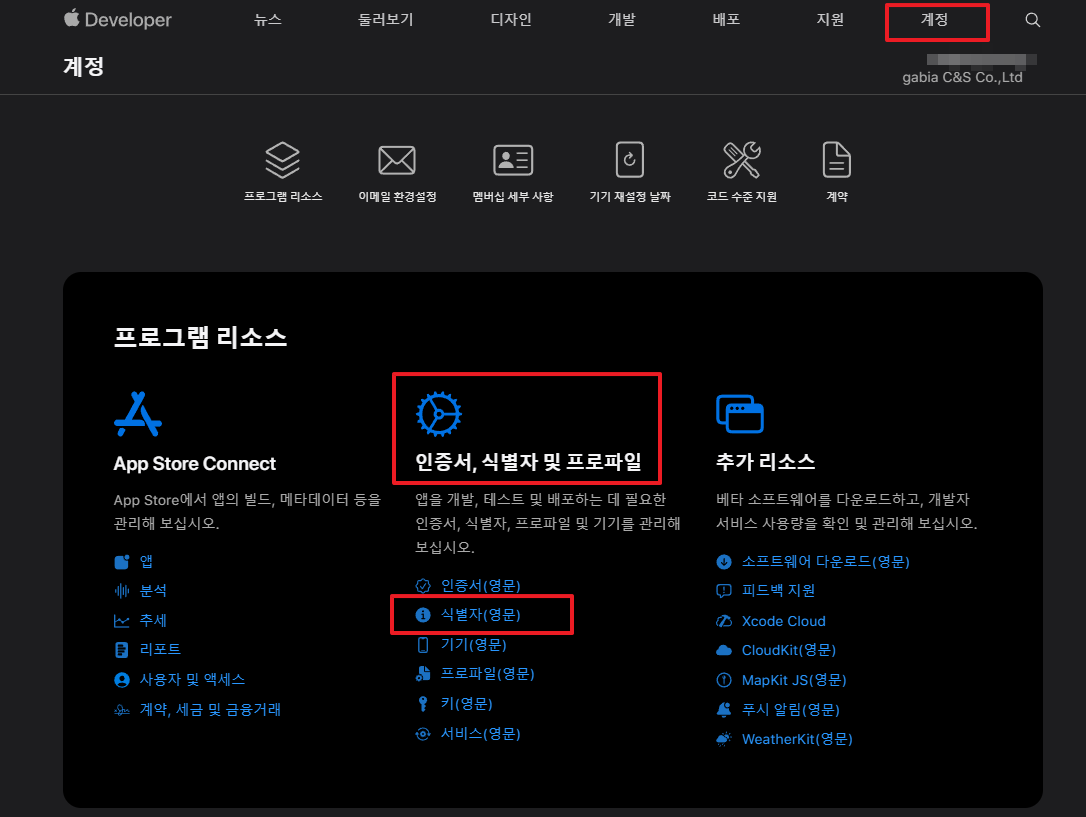The width and height of the screenshot is (1086, 817).
Task: Open the 소프트웨어 다운로드(영문) link
Action: pos(826,562)
